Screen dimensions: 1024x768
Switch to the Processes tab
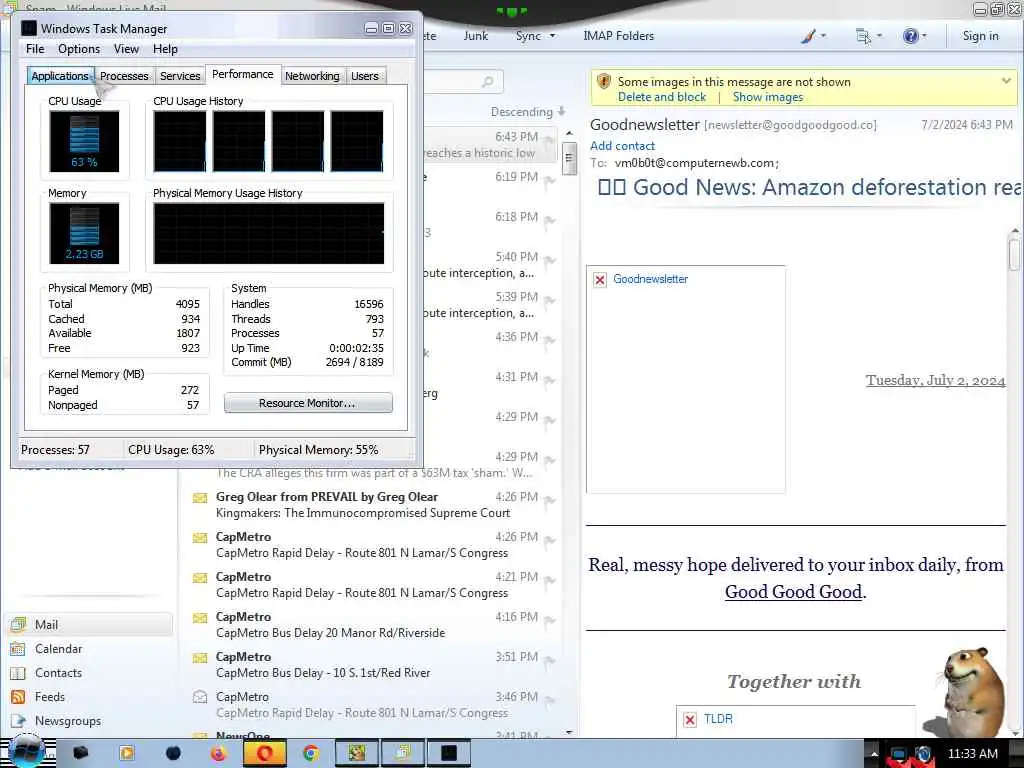pyautogui.click(x=124, y=76)
